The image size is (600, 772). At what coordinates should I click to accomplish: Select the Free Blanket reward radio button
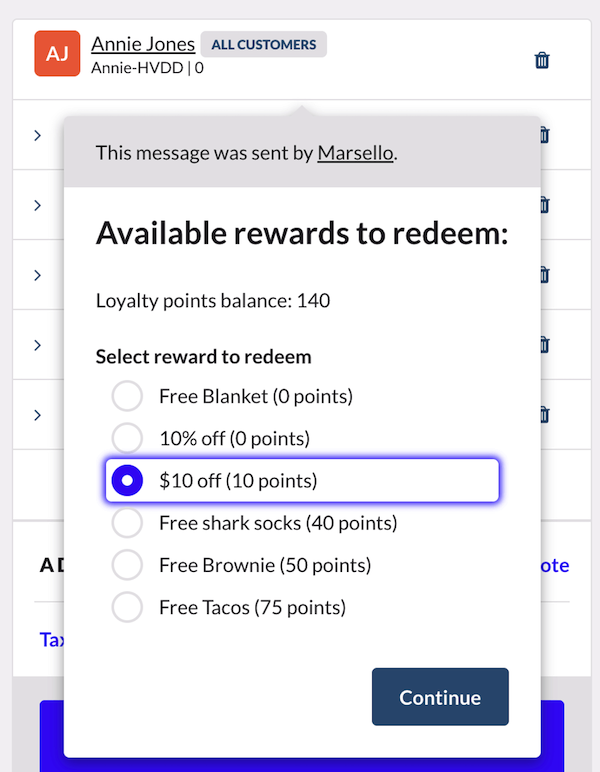127,397
